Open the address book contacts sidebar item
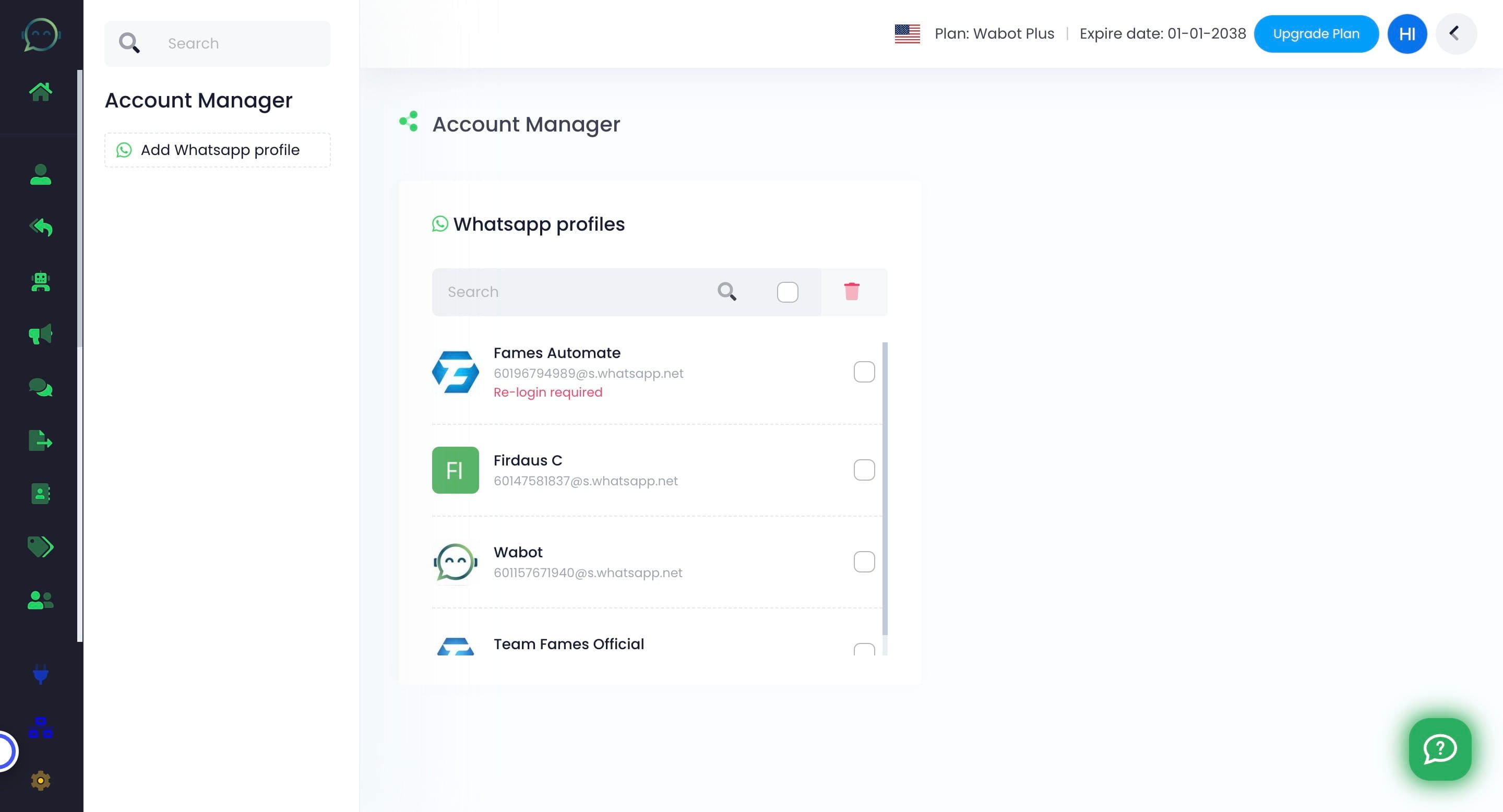Viewport: 1503px width, 812px height. coord(40,494)
